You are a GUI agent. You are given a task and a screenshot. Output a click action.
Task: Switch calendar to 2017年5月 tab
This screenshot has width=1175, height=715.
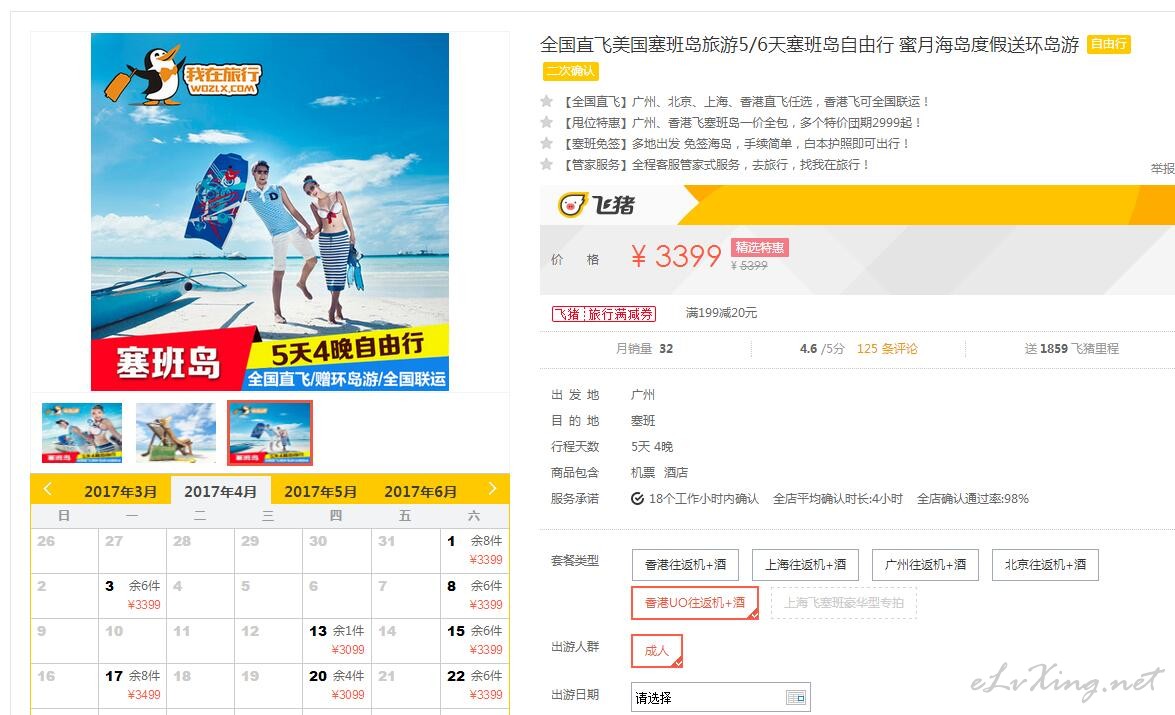click(320, 492)
